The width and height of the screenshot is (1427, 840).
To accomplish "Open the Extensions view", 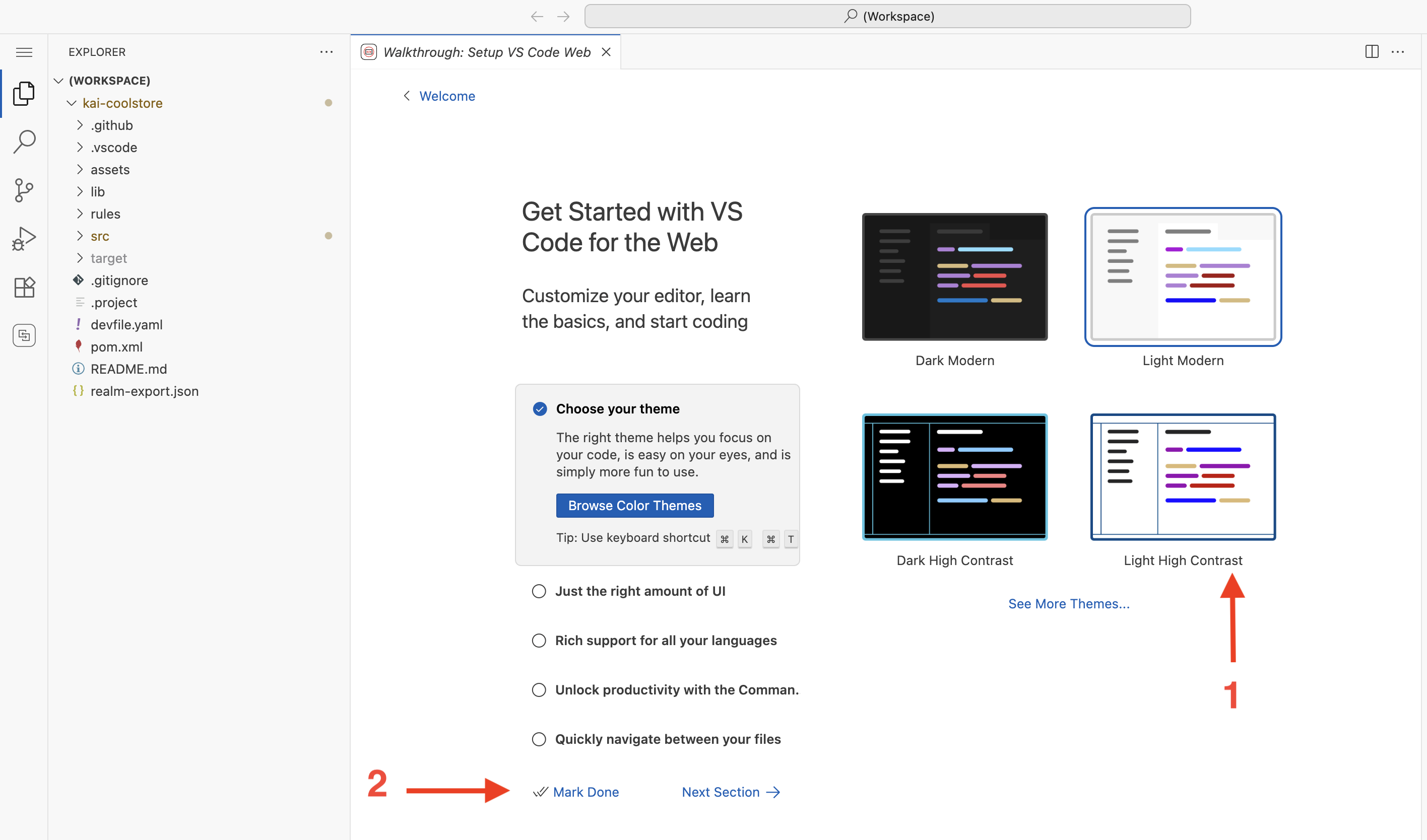I will (x=24, y=288).
